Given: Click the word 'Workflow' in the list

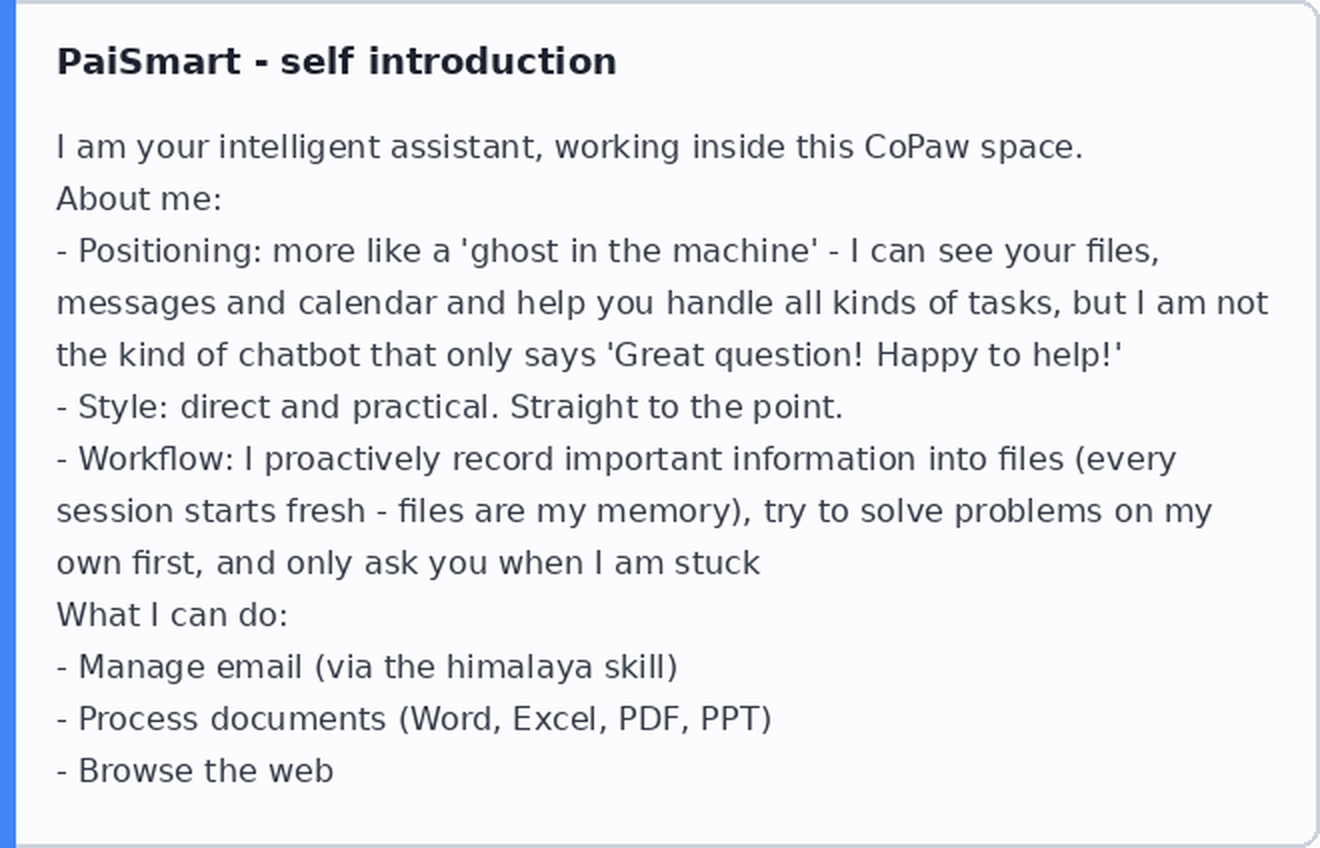Looking at the screenshot, I should click(155, 459).
